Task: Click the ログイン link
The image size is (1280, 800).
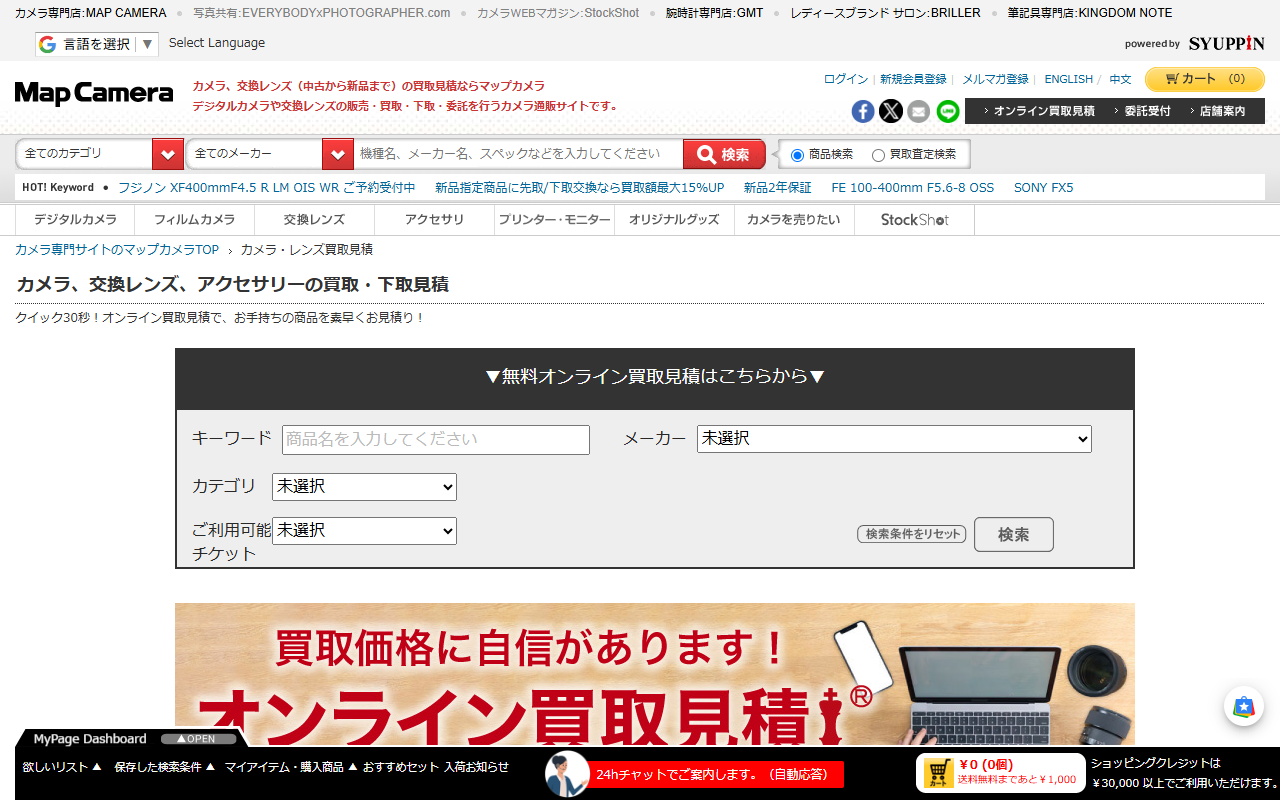Action: [x=846, y=79]
